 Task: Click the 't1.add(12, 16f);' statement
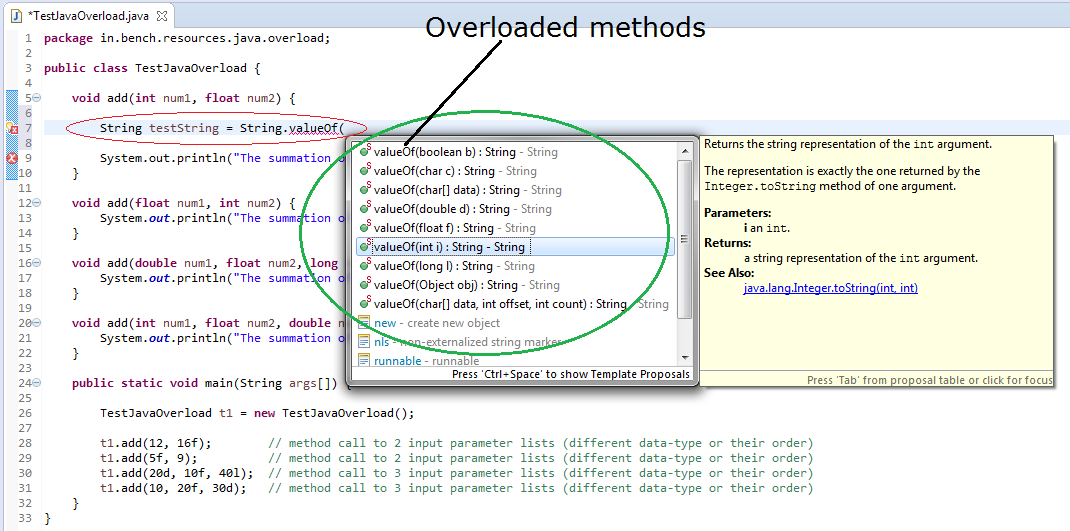coord(156,444)
